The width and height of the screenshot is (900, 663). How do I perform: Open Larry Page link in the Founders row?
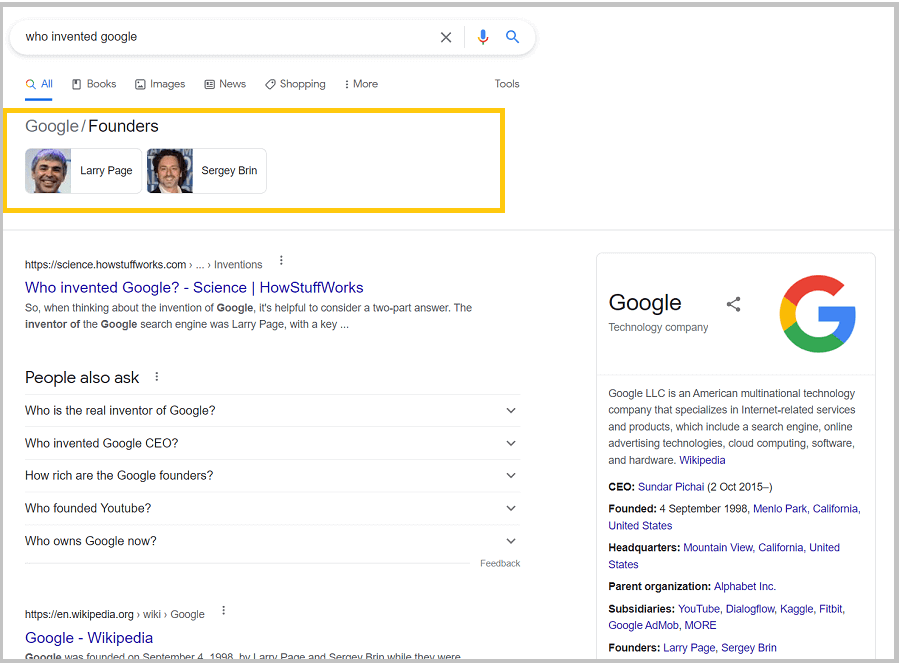[x=689, y=648]
